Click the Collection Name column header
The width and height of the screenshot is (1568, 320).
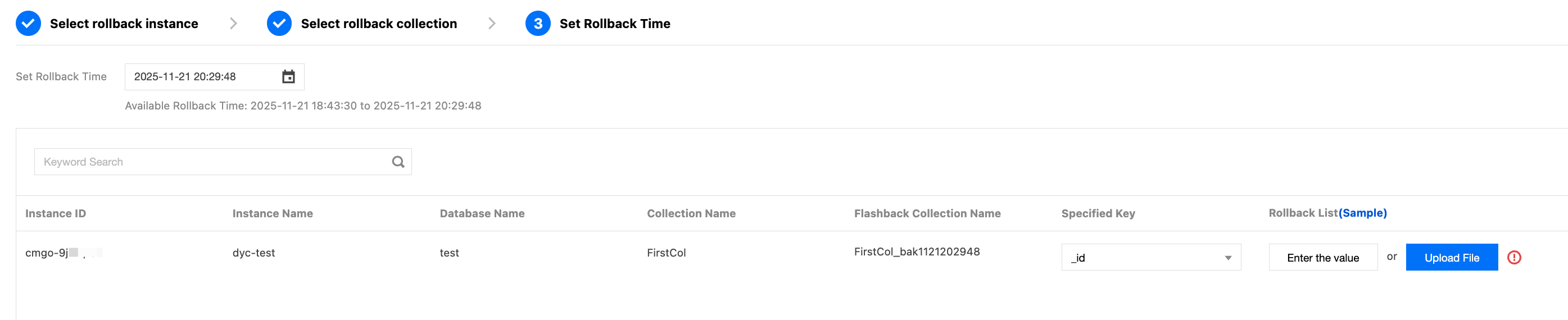tap(691, 213)
